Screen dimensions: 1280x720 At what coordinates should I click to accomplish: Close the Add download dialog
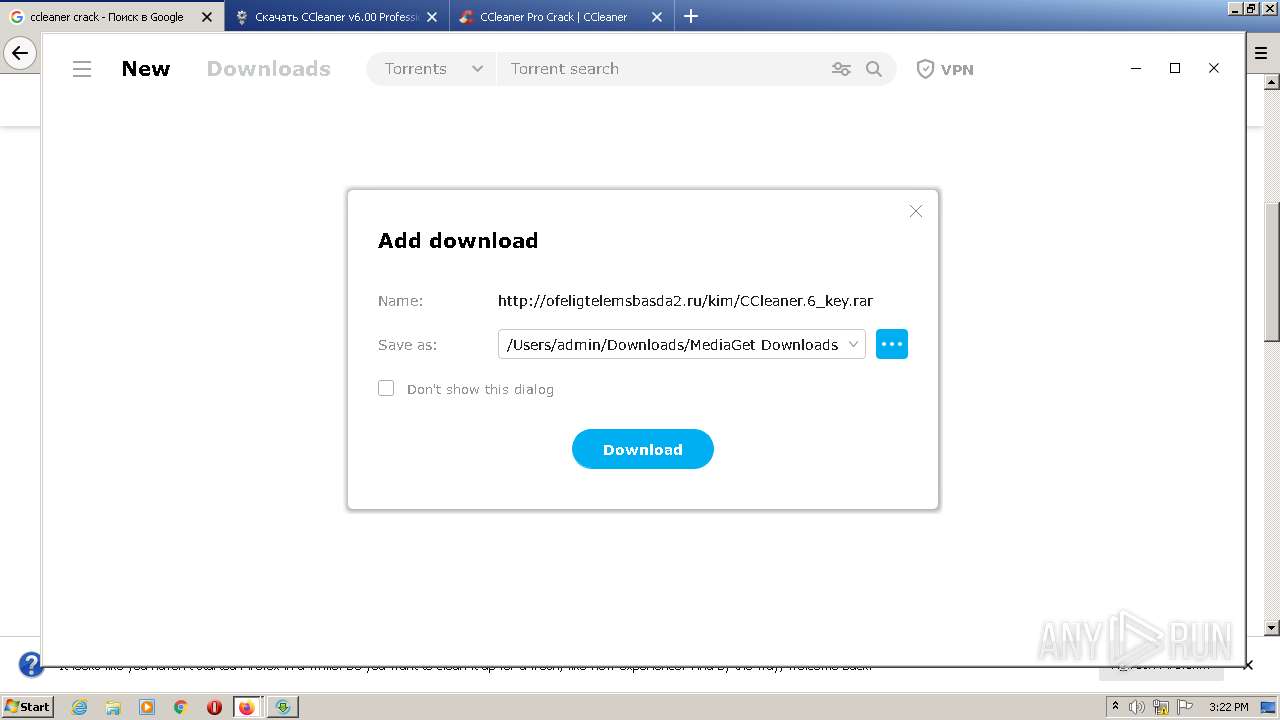point(916,211)
